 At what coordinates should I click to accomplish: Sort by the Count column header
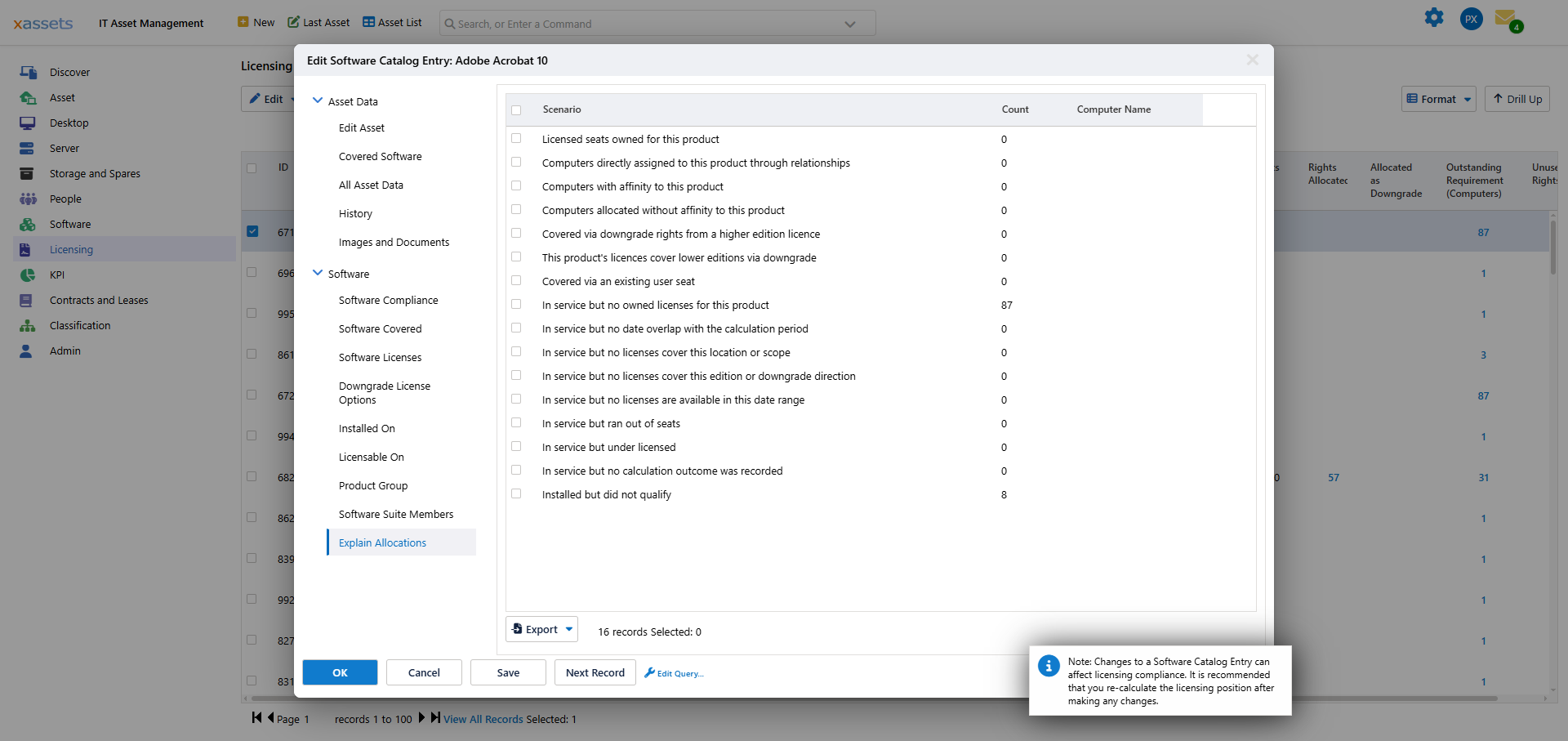(x=1015, y=109)
